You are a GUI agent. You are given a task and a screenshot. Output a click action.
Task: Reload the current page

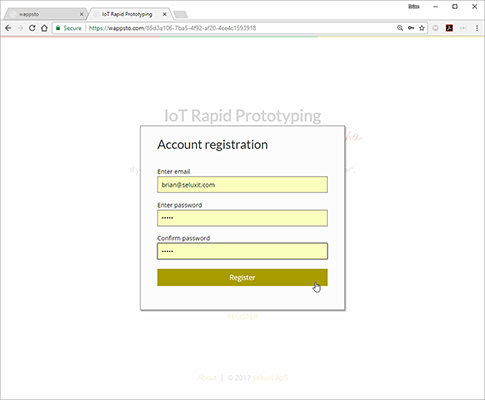[x=32, y=28]
